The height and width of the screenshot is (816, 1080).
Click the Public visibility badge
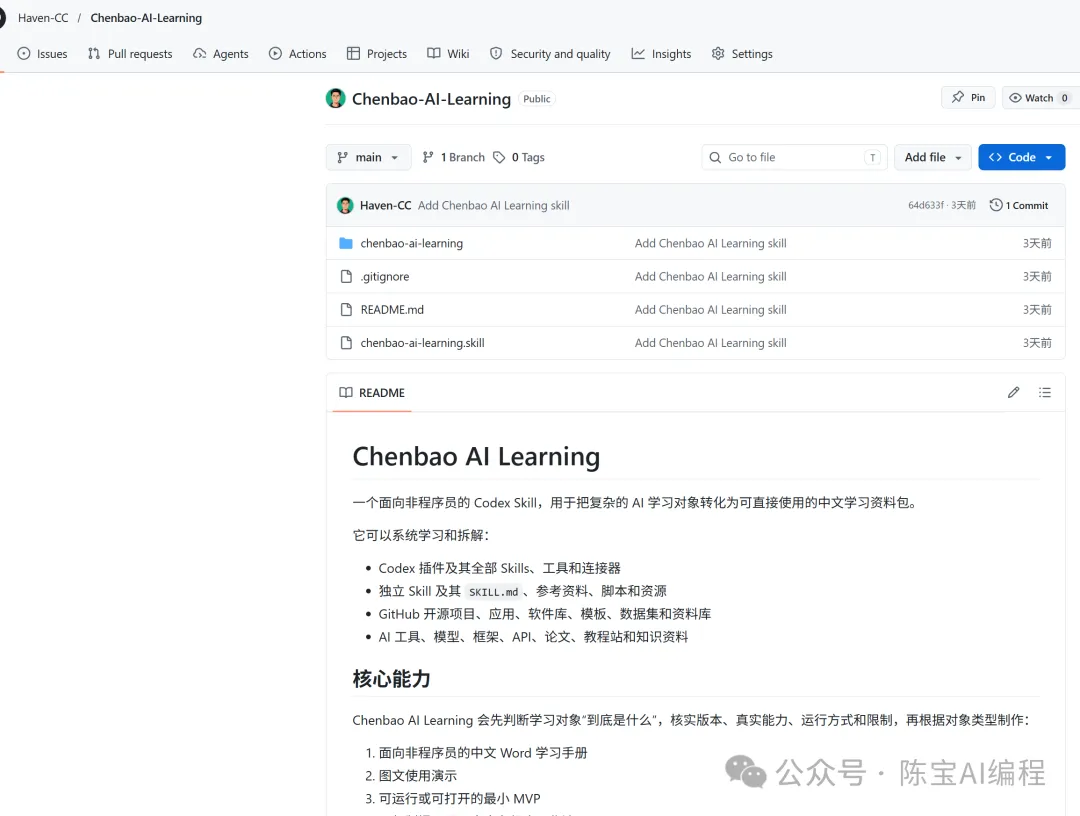pyautogui.click(x=537, y=99)
